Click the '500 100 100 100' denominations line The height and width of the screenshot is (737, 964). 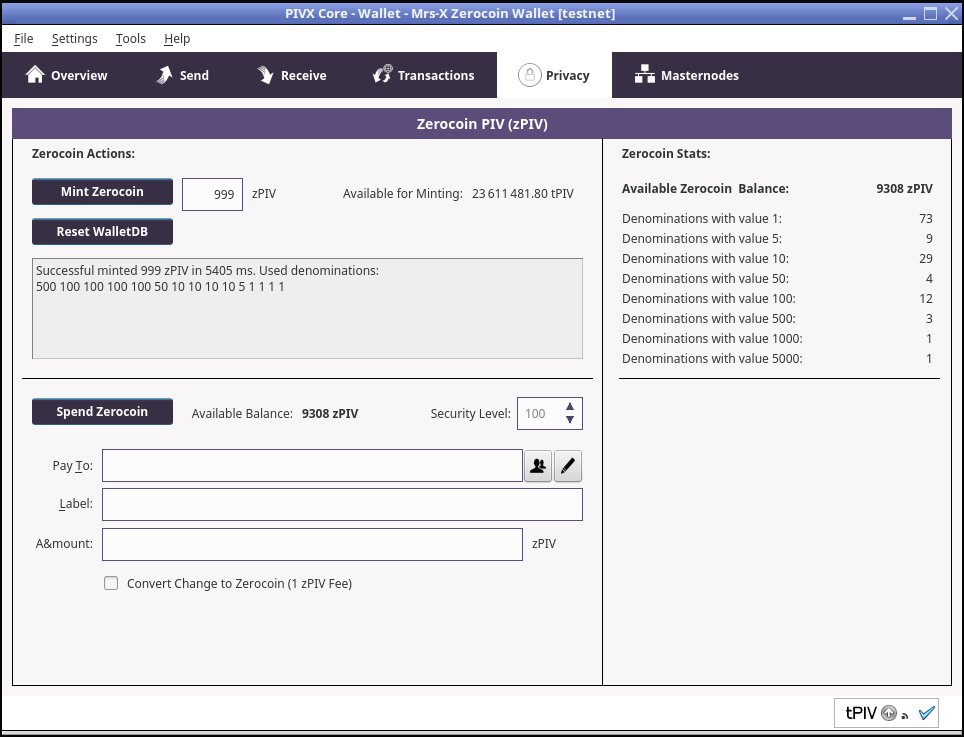[160, 286]
